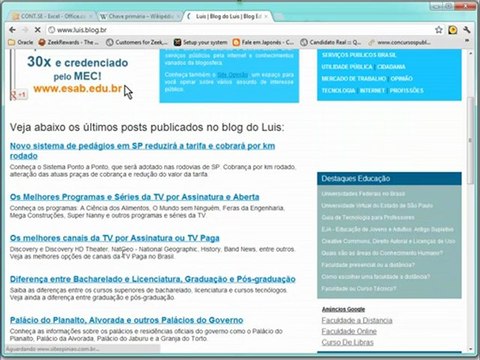
Task: Go back using the browser back arrow
Action: (13, 30)
